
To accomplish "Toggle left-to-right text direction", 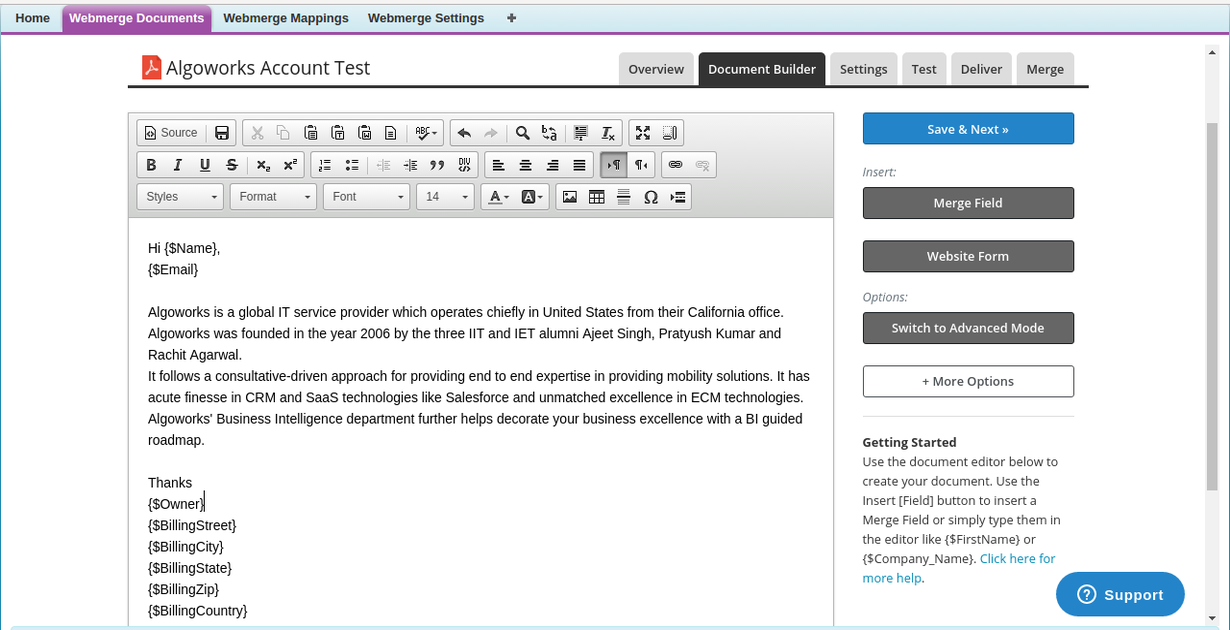I will pyautogui.click(x=614, y=165).
